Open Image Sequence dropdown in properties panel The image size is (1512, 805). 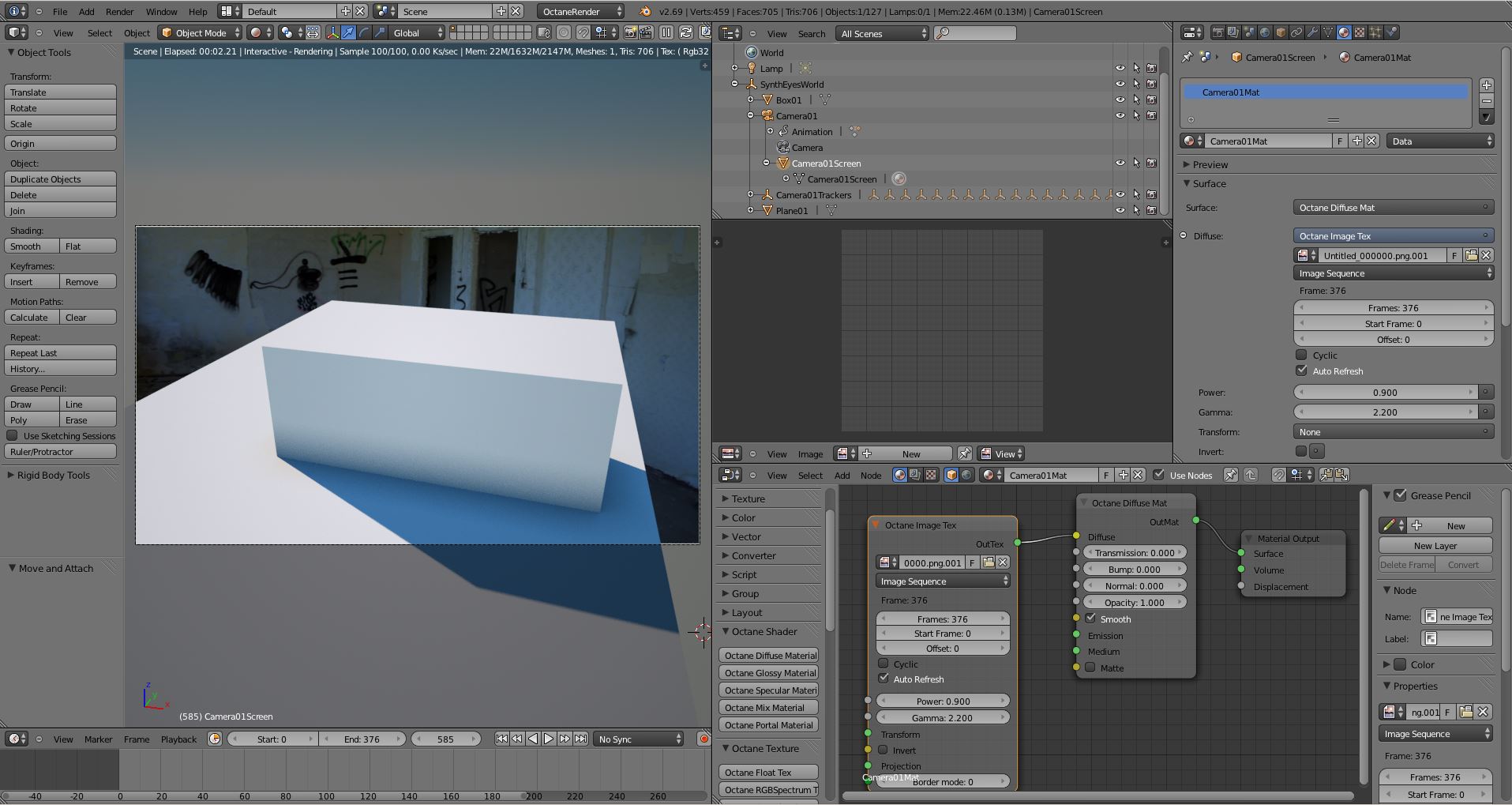(x=1394, y=273)
